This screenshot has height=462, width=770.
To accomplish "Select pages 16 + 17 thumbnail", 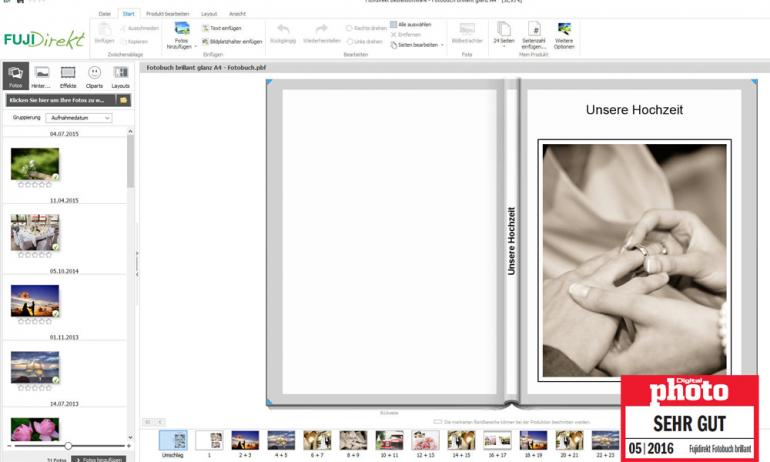I will [497, 440].
